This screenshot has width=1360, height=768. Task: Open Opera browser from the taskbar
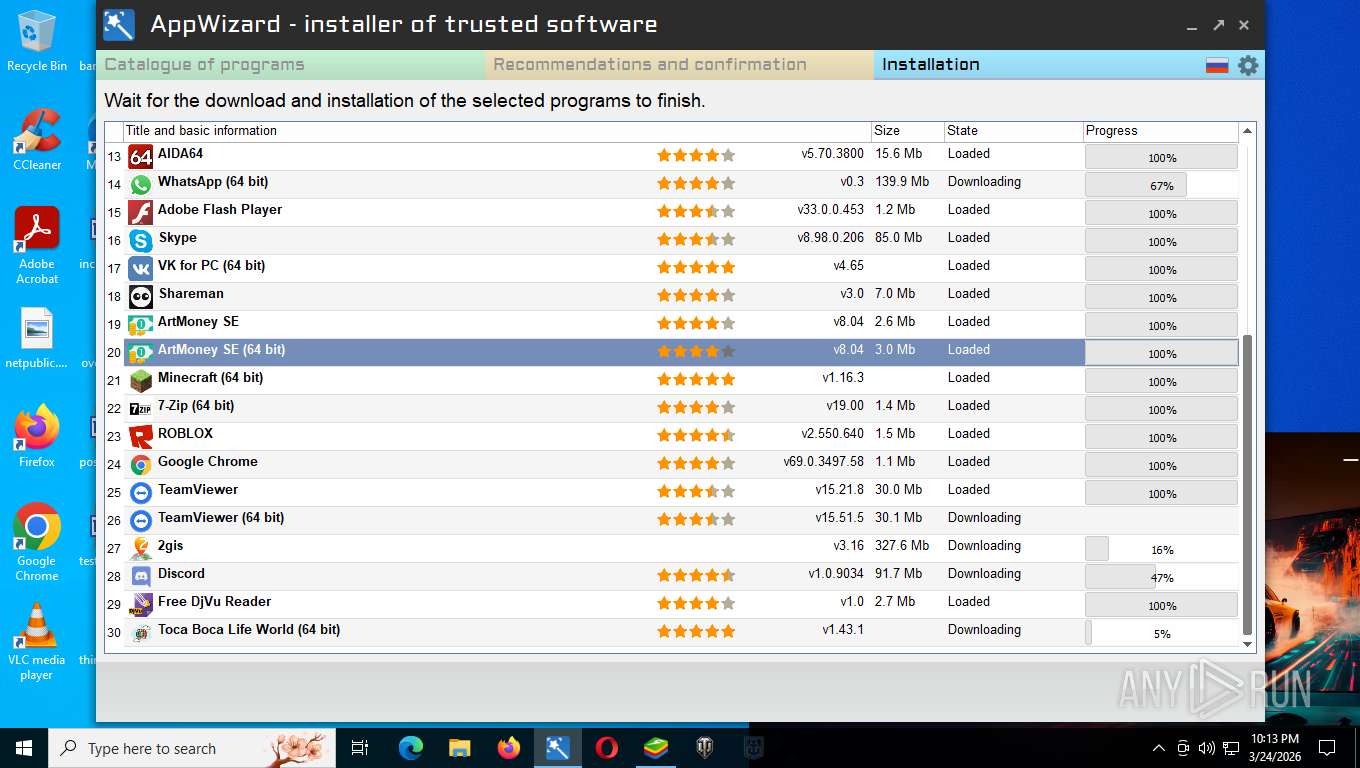click(x=607, y=748)
